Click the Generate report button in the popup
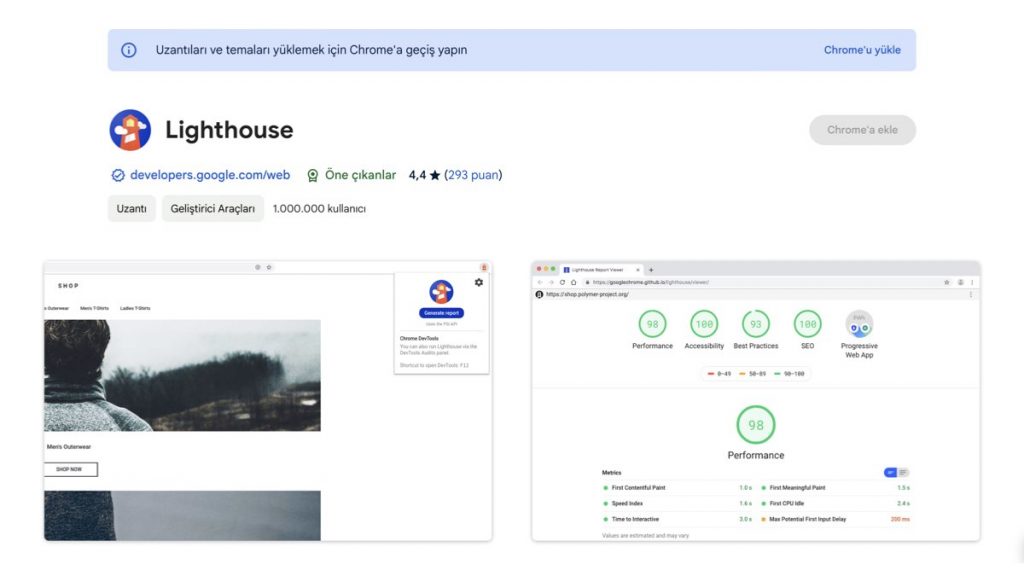The width and height of the screenshot is (1024, 576). click(x=441, y=313)
